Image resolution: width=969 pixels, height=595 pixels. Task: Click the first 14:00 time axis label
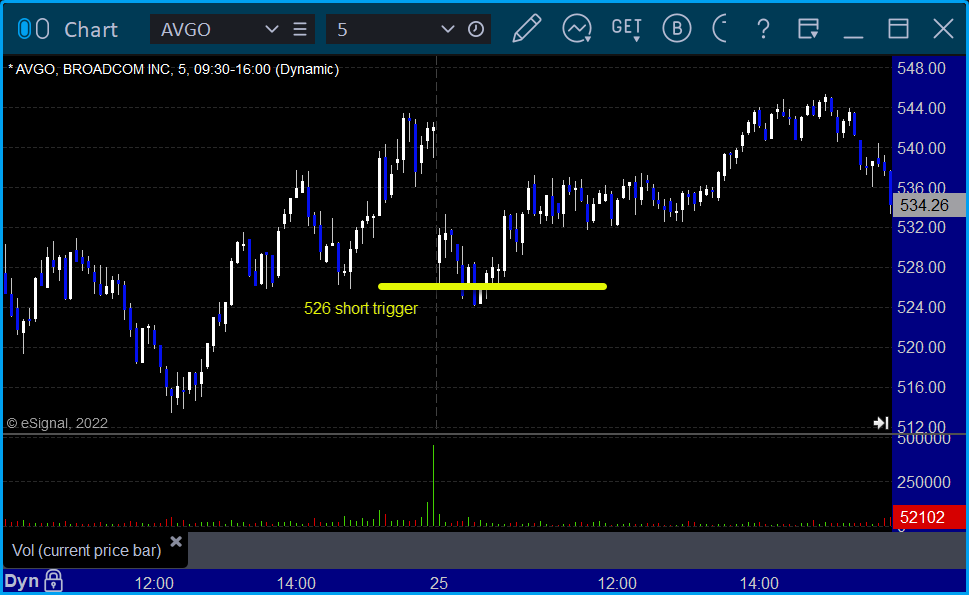click(x=296, y=583)
